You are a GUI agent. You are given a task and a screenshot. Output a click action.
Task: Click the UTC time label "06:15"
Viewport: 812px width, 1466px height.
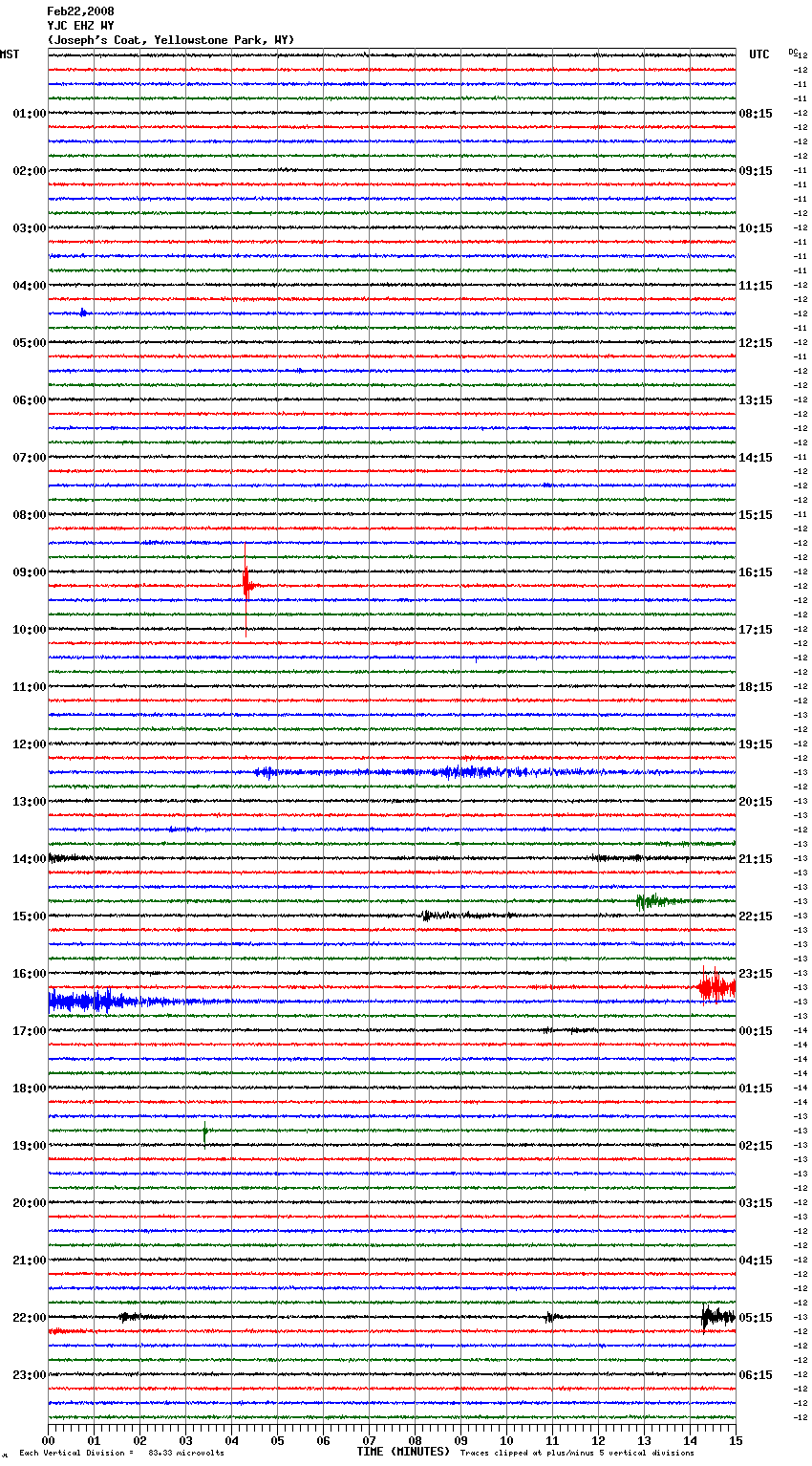point(756,1375)
